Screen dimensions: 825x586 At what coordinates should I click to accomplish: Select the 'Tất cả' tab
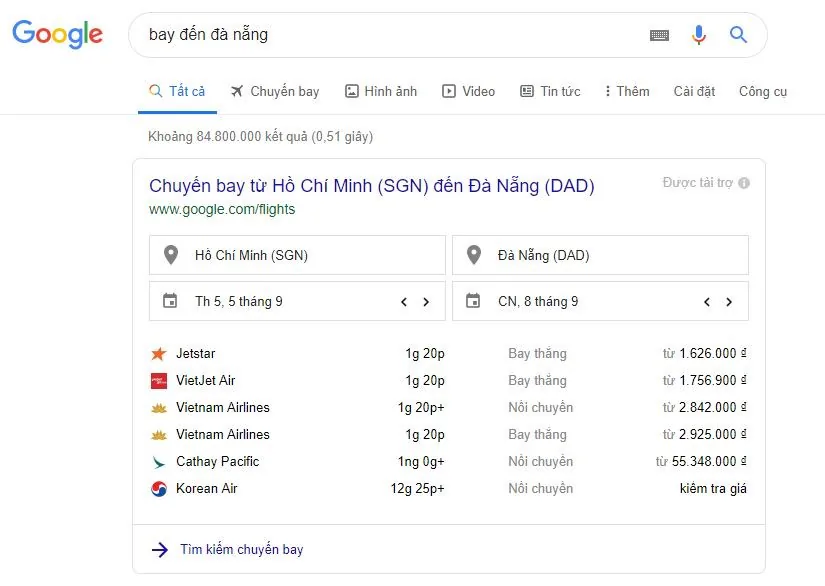177,92
